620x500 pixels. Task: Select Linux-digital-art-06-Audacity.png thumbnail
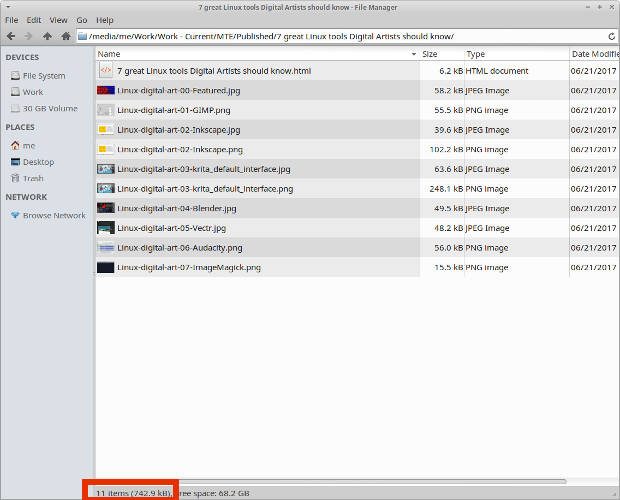click(x=106, y=247)
